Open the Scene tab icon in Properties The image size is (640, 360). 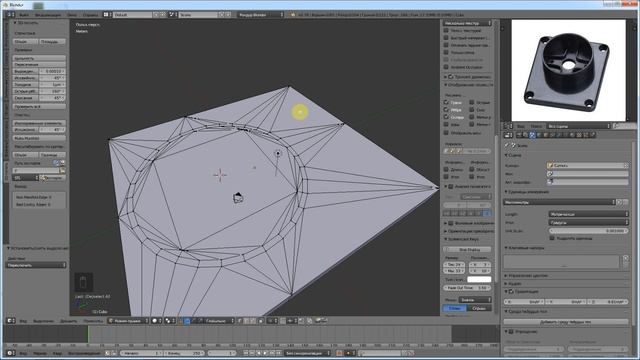[x=532, y=135]
